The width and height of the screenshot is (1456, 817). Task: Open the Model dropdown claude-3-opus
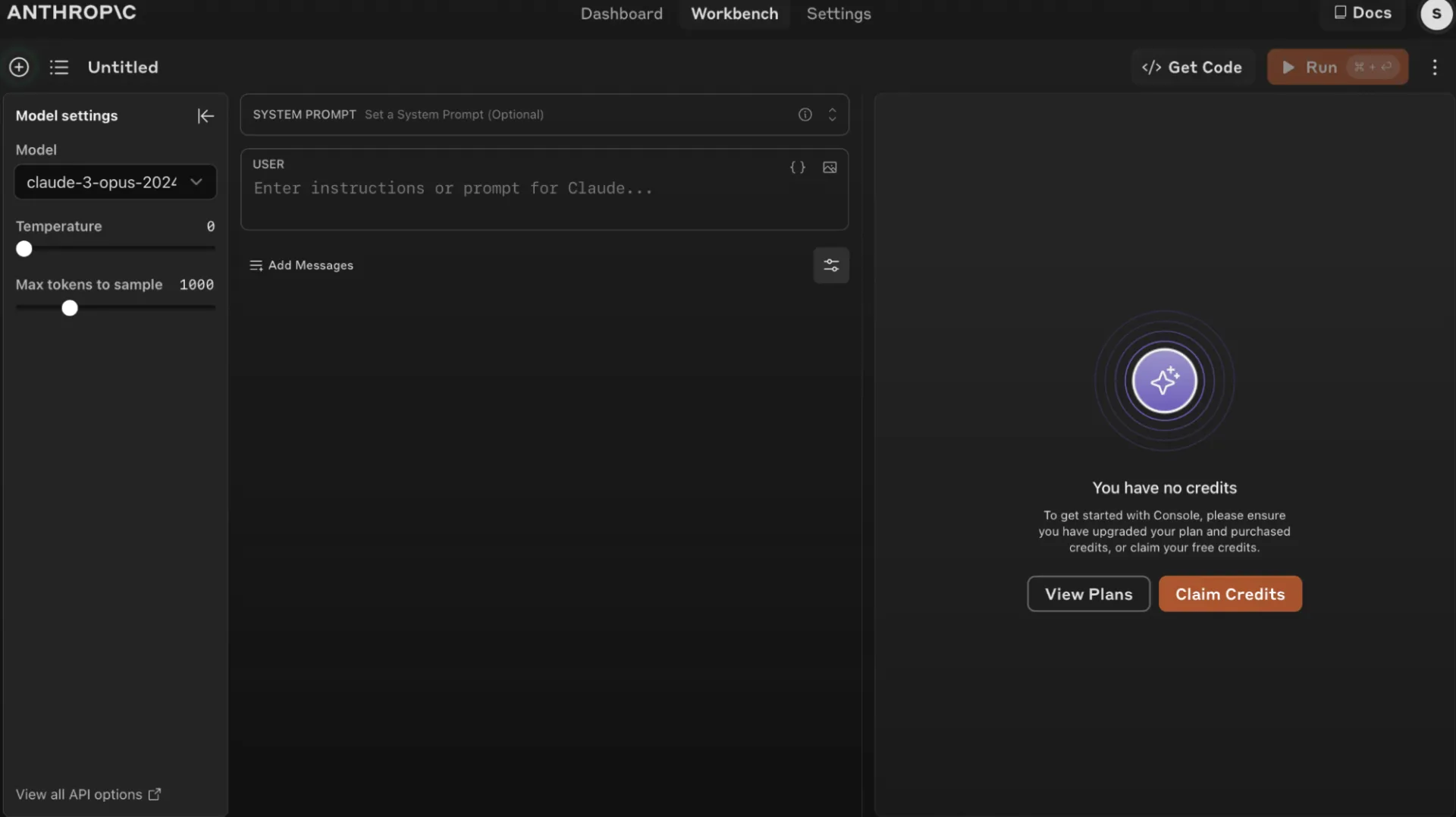tap(115, 182)
